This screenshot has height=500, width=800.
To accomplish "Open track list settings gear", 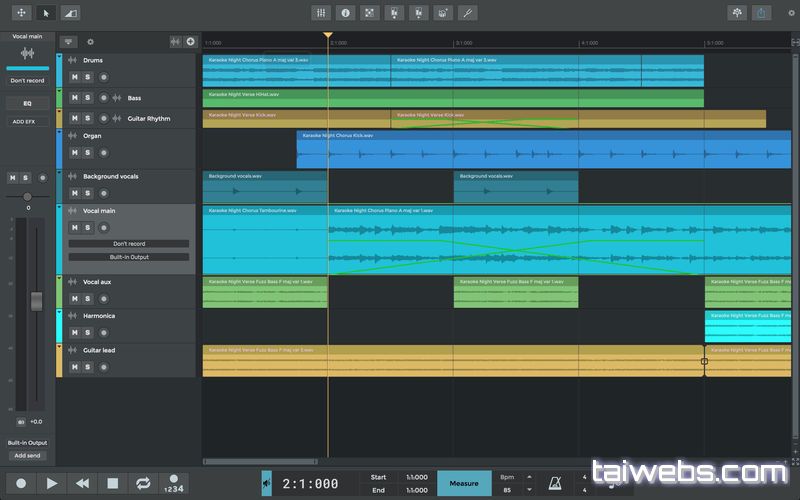I will point(90,42).
